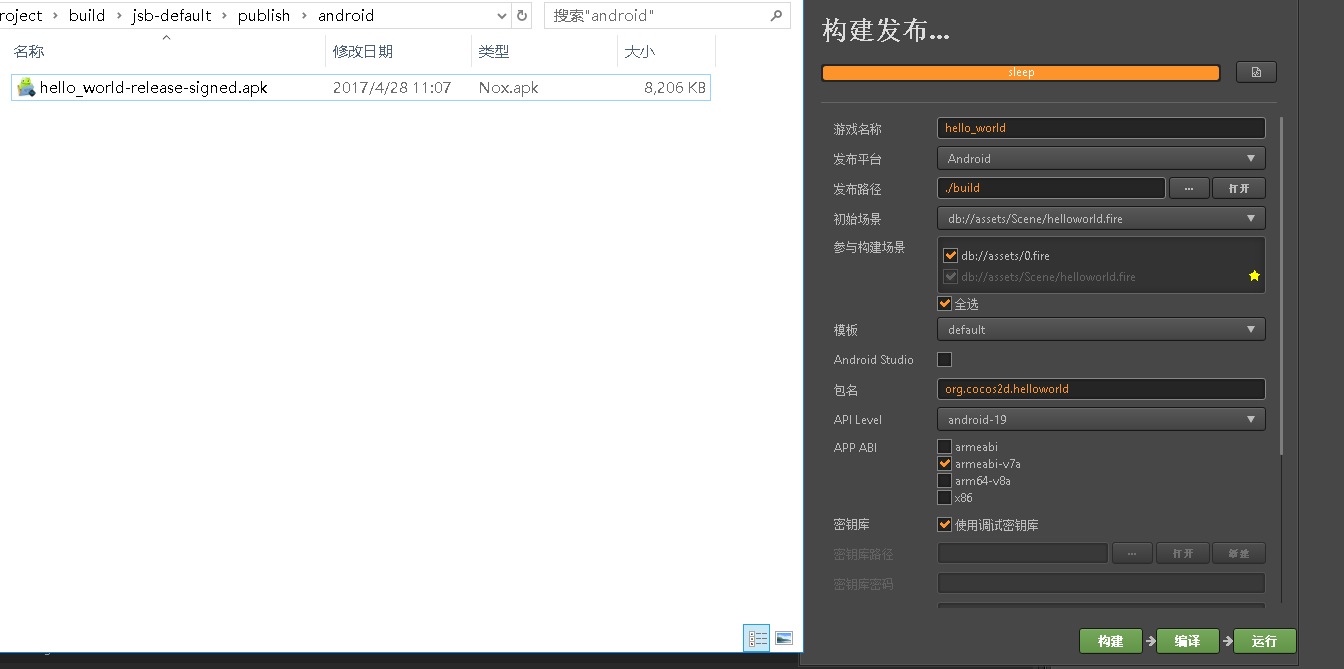Image resolution: width=1344 pixels, height=669 pixels.
Task: Click the search magnifier icon in Explorer
Action: pyautogui.click(x=776, y=16)
